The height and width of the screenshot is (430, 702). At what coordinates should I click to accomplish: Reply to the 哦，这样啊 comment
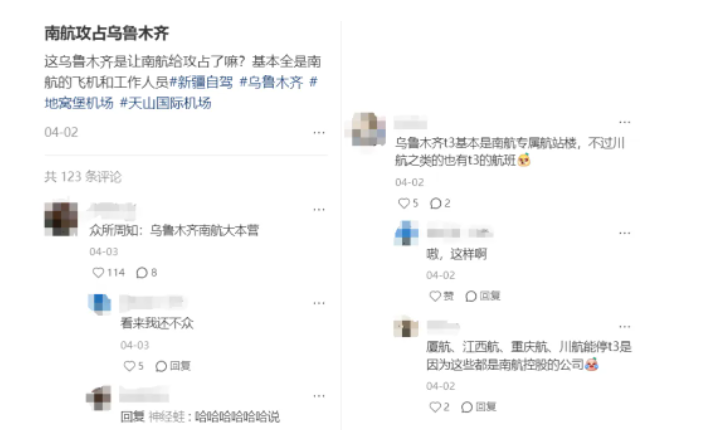click(483, 296)
